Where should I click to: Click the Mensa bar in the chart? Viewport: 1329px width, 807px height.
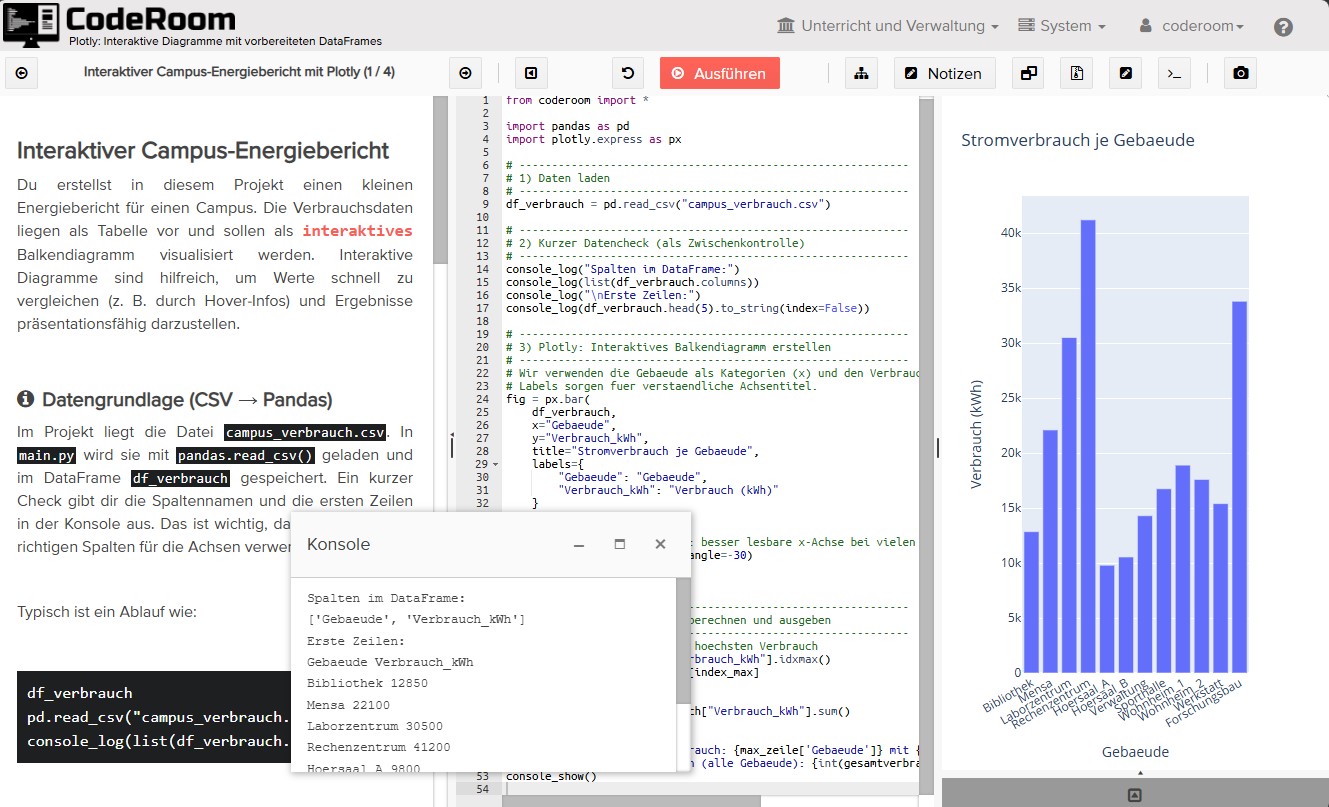(1050, 551)
